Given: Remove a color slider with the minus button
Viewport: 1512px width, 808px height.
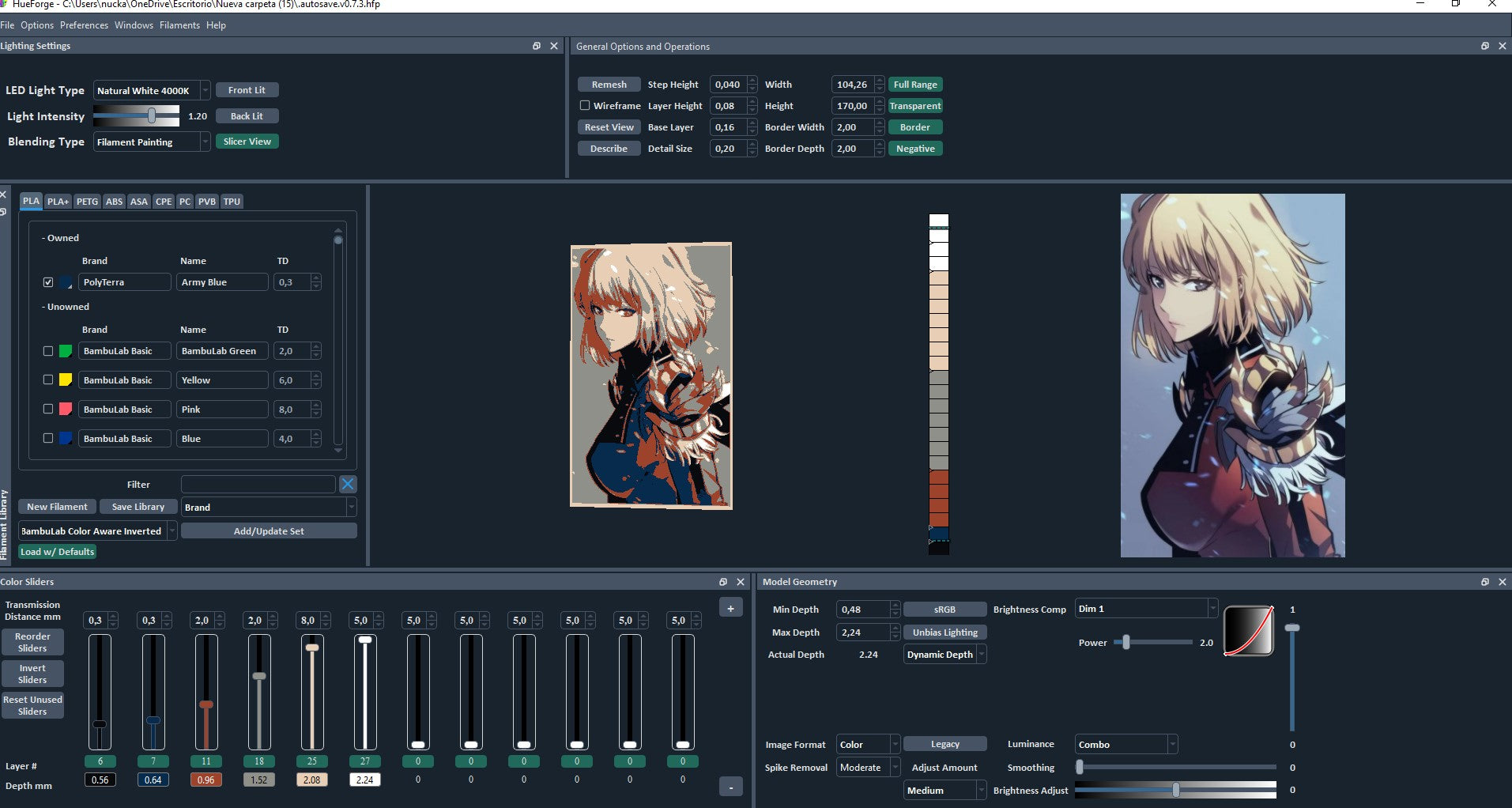Looking at the screenshot, I should click(x=730, y=787).
